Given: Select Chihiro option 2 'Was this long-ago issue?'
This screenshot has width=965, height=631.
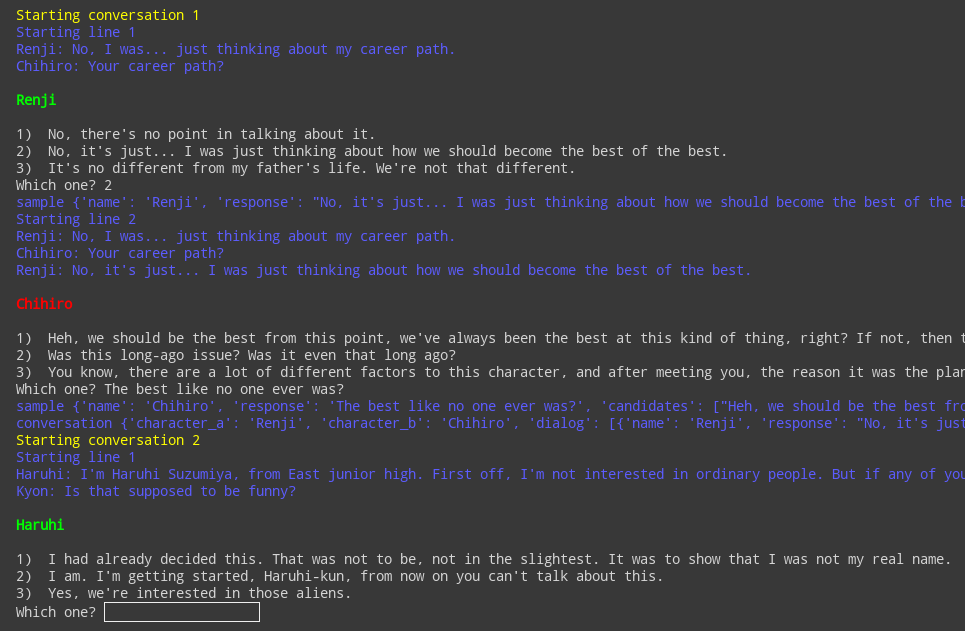Looking at the screenshot, I should [x=236, y=355].
